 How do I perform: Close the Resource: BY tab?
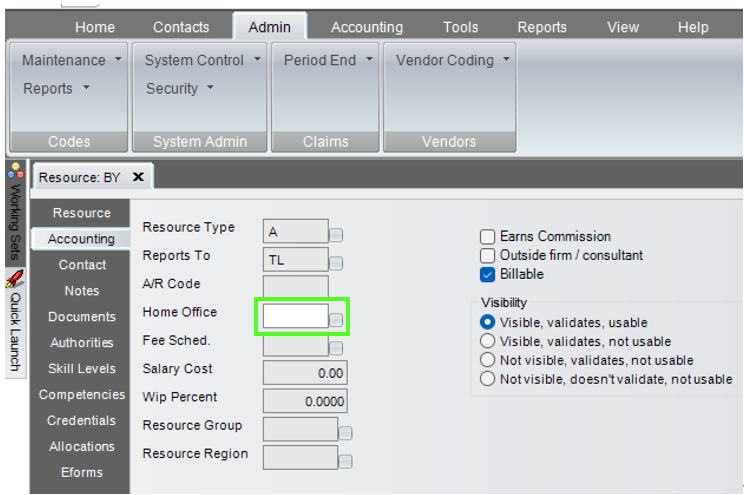(x=138, y=177)
